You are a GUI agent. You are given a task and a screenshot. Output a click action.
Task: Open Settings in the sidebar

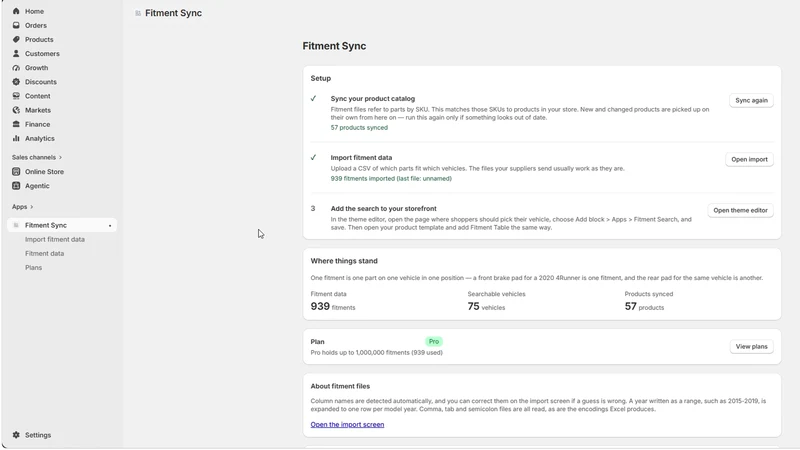click(38, 435)
